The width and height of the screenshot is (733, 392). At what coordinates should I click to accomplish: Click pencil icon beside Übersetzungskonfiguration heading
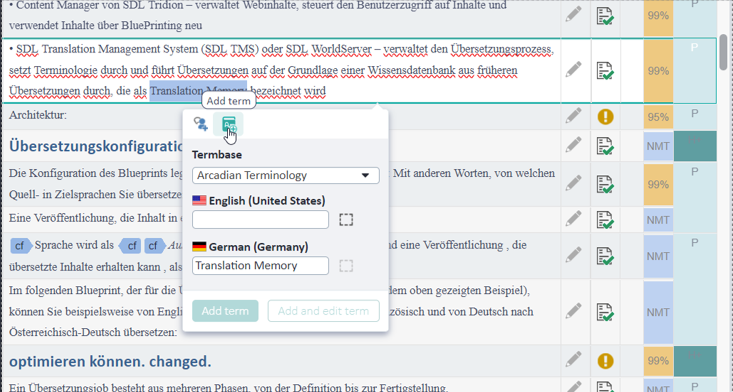click(574, 145)
